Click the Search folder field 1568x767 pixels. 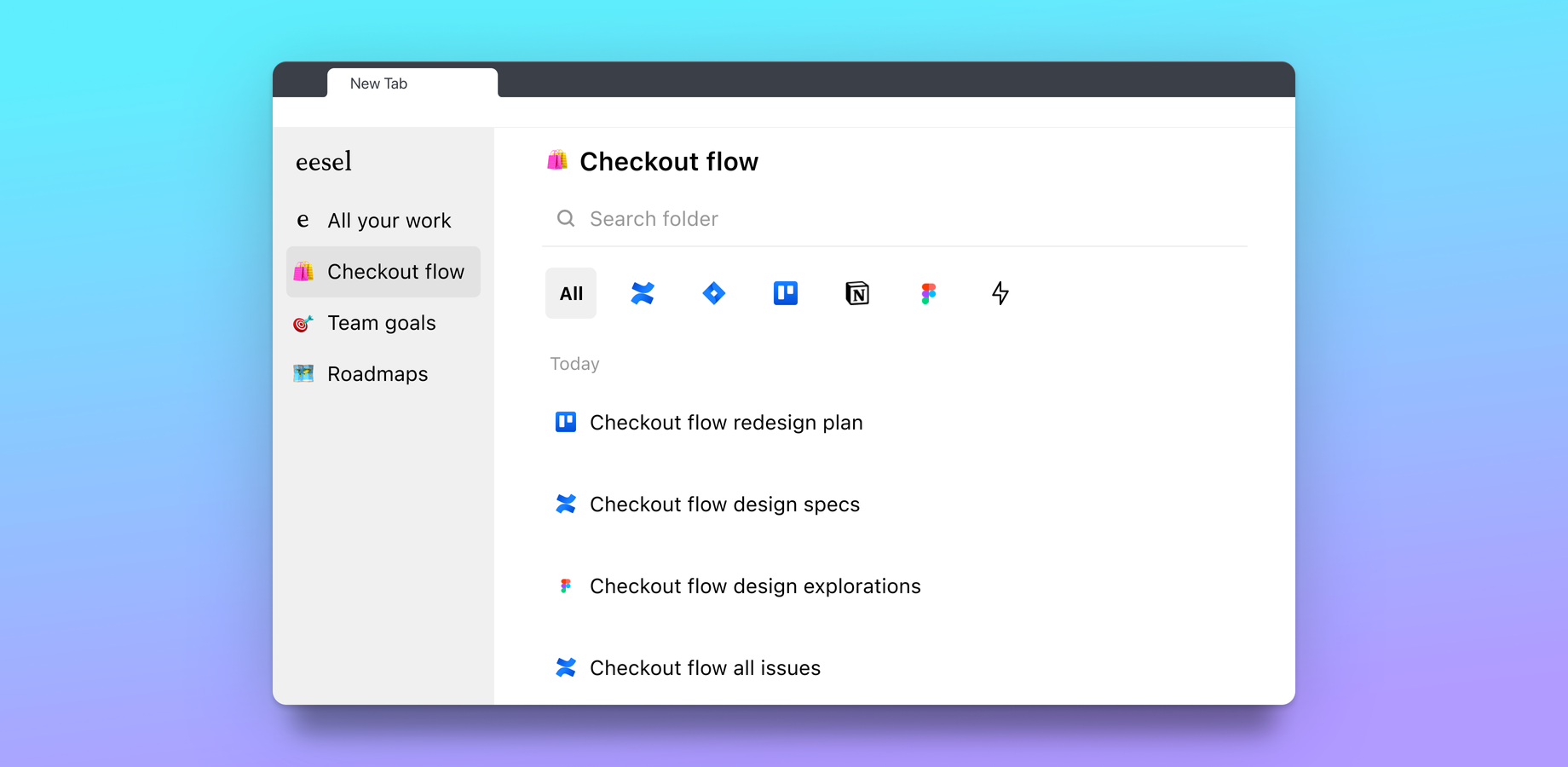point(895,219)
